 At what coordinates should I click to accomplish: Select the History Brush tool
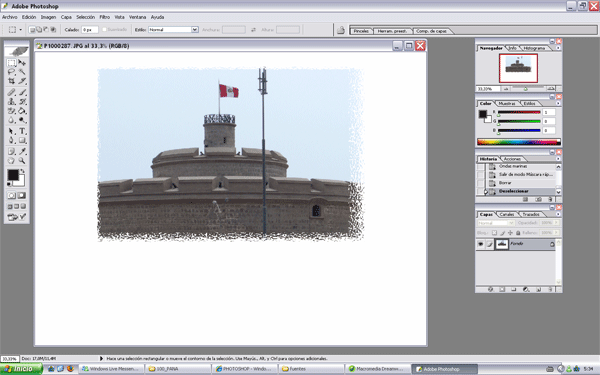(x=22, y=101)
